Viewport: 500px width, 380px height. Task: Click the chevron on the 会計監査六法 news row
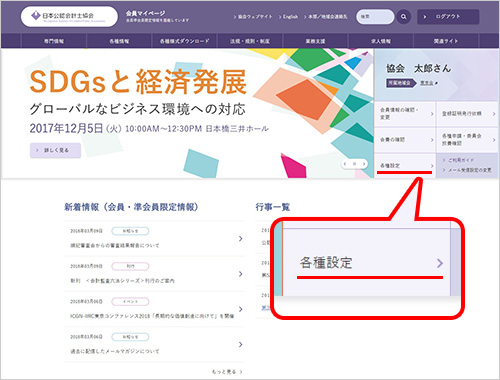point(241,274)
